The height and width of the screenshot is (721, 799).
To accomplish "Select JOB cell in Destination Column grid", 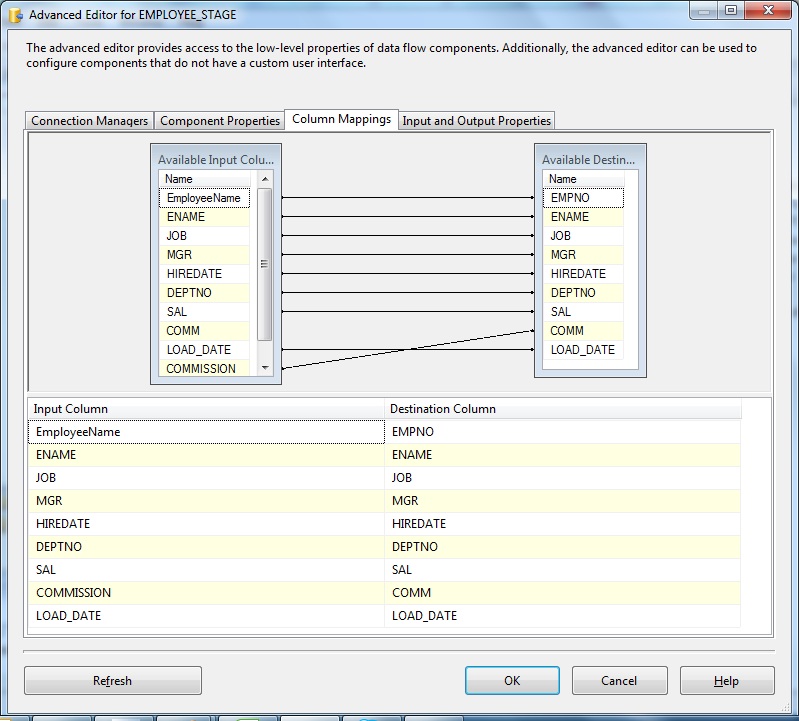I will coord(563,478).
